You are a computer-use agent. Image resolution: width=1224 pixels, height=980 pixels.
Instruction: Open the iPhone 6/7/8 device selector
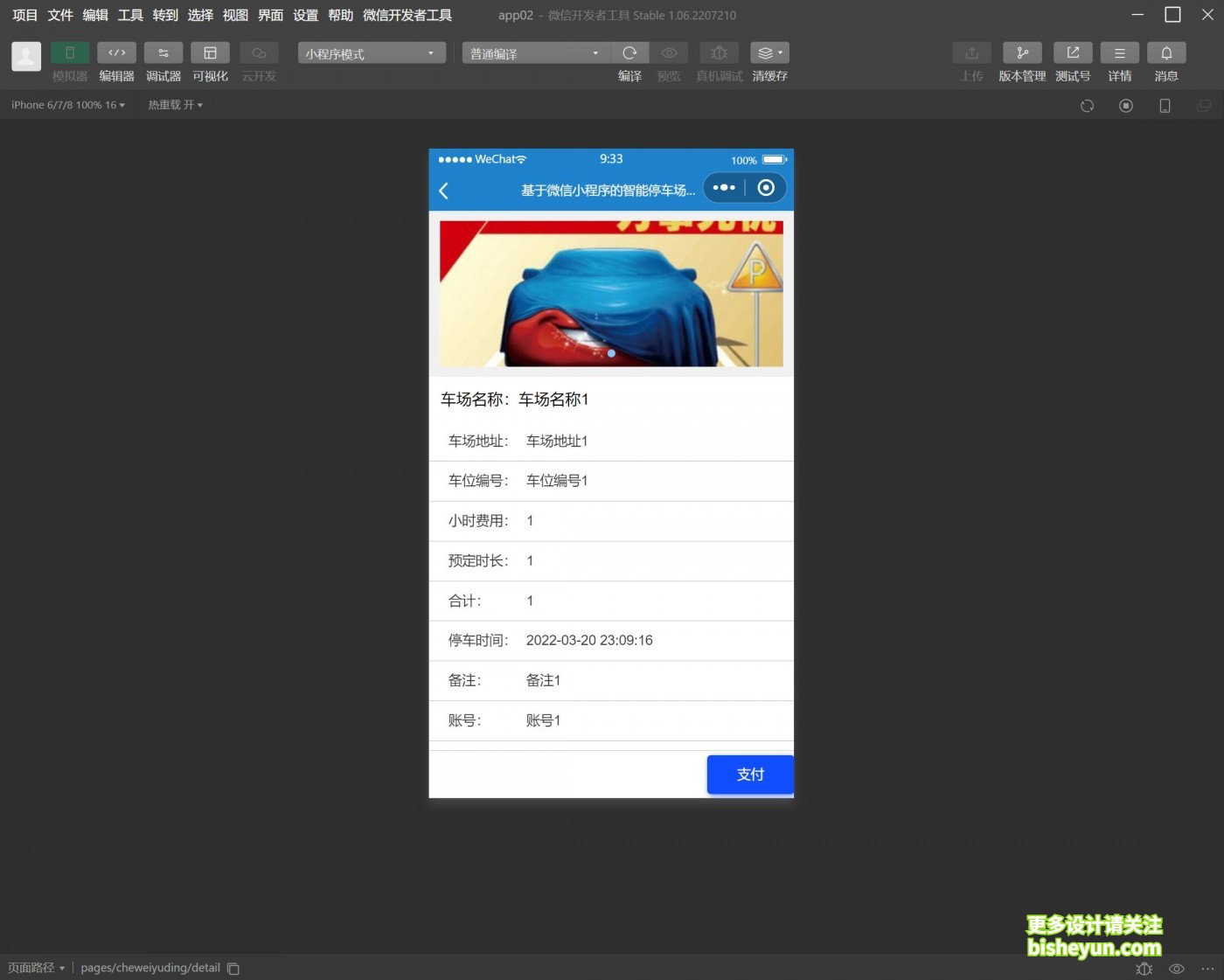(67, 105)
